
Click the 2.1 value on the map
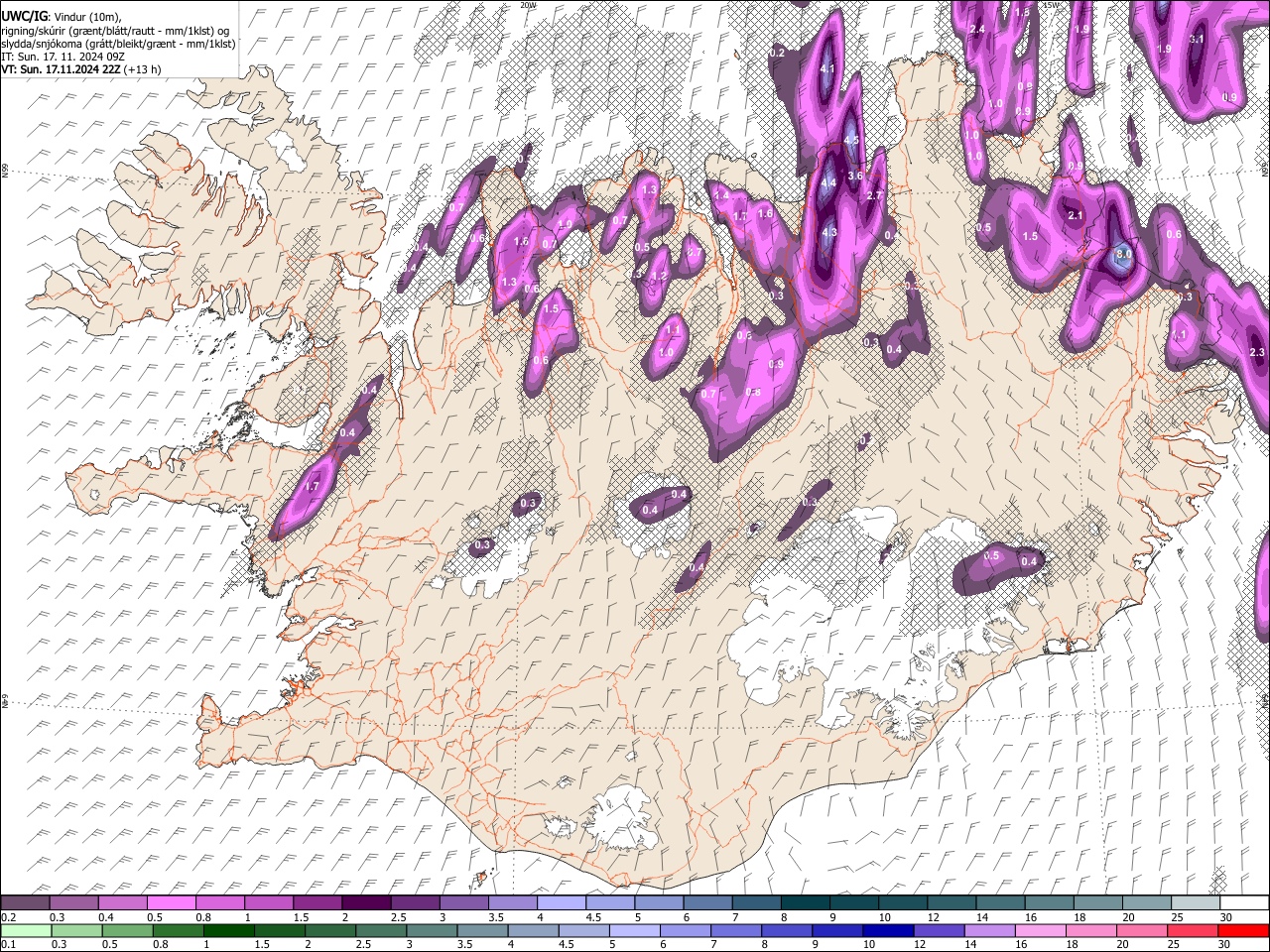click(x=1075, y=215)
